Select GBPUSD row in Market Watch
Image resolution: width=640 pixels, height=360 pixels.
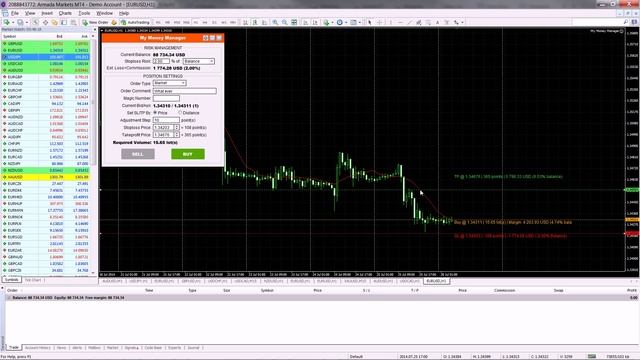46,44
